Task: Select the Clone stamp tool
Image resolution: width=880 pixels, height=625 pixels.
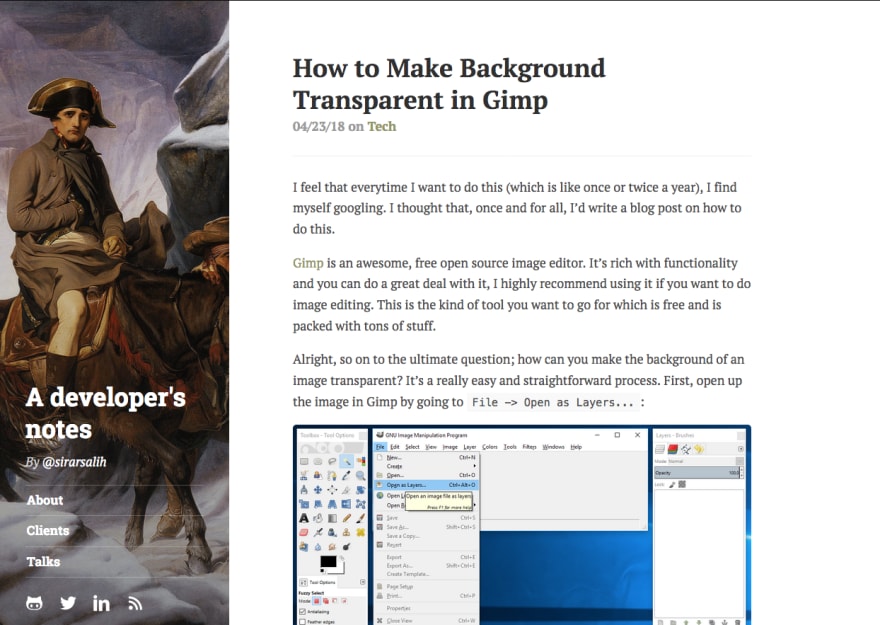Action: point(346,532)
